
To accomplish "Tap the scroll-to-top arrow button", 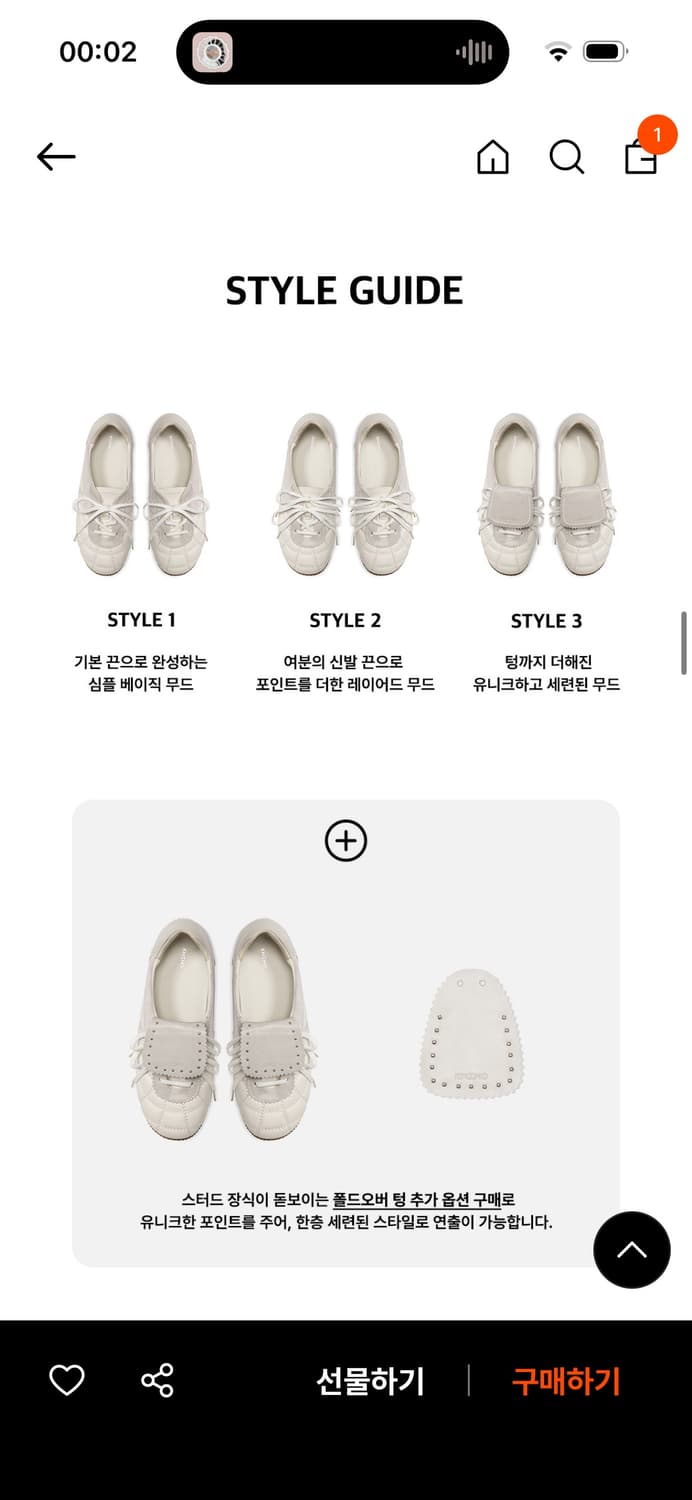I will click(x=631, y=1250).
